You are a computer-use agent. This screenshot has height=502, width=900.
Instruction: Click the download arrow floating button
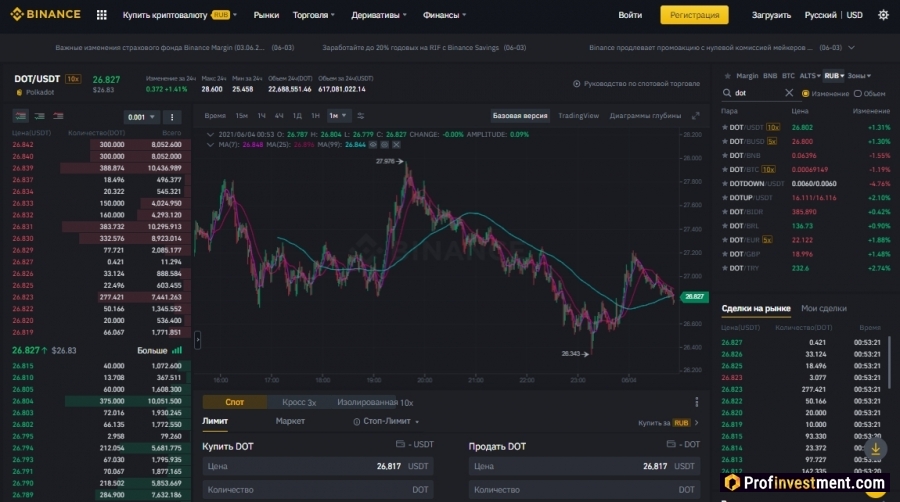click(x=875, y=449)
